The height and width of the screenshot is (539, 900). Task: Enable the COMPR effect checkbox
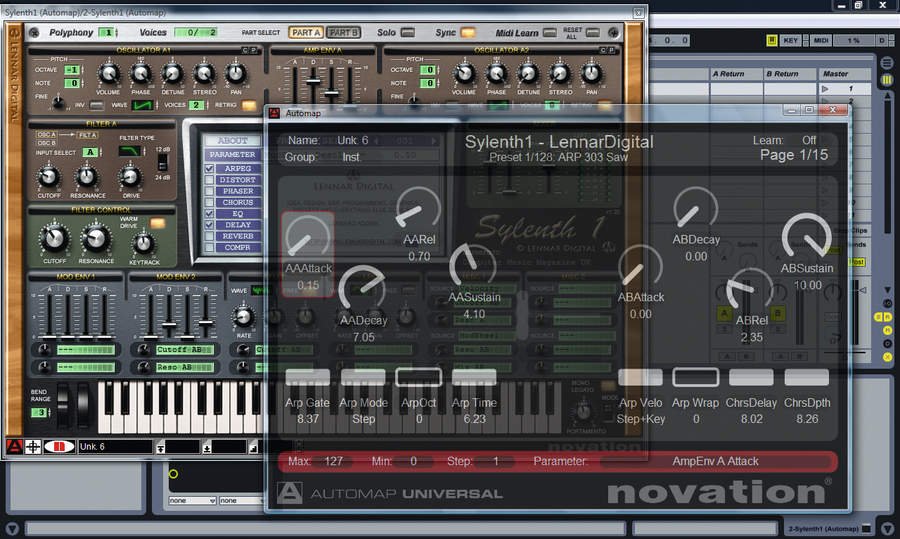[x=210, y=247]
